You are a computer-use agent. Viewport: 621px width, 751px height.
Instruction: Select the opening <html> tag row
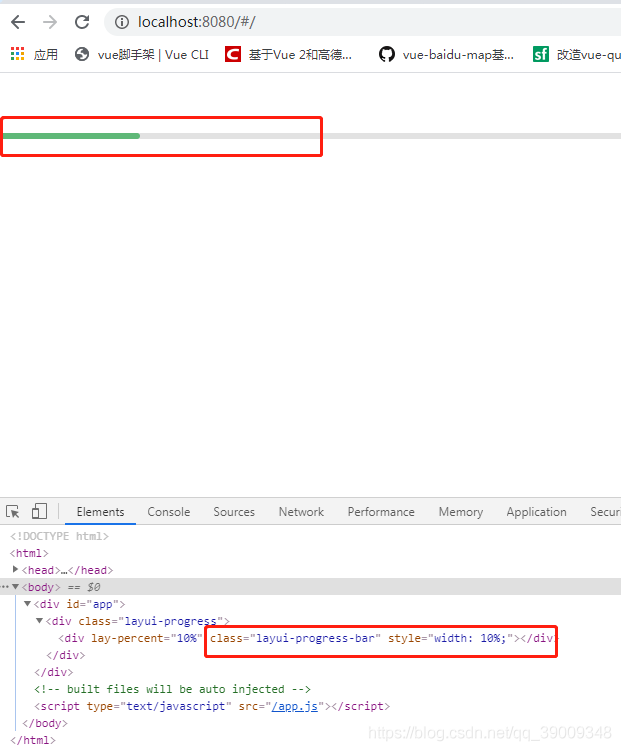tap(29, 553)
